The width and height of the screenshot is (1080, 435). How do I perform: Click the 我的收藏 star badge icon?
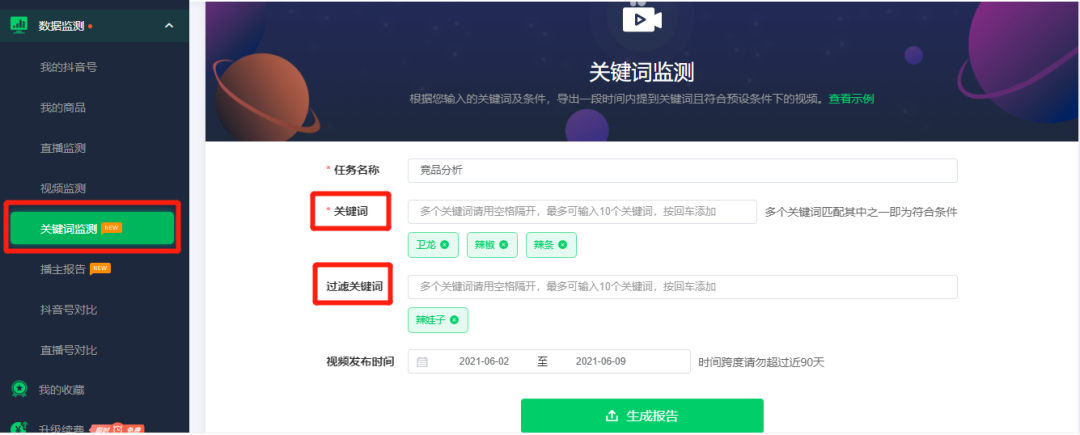19,389
